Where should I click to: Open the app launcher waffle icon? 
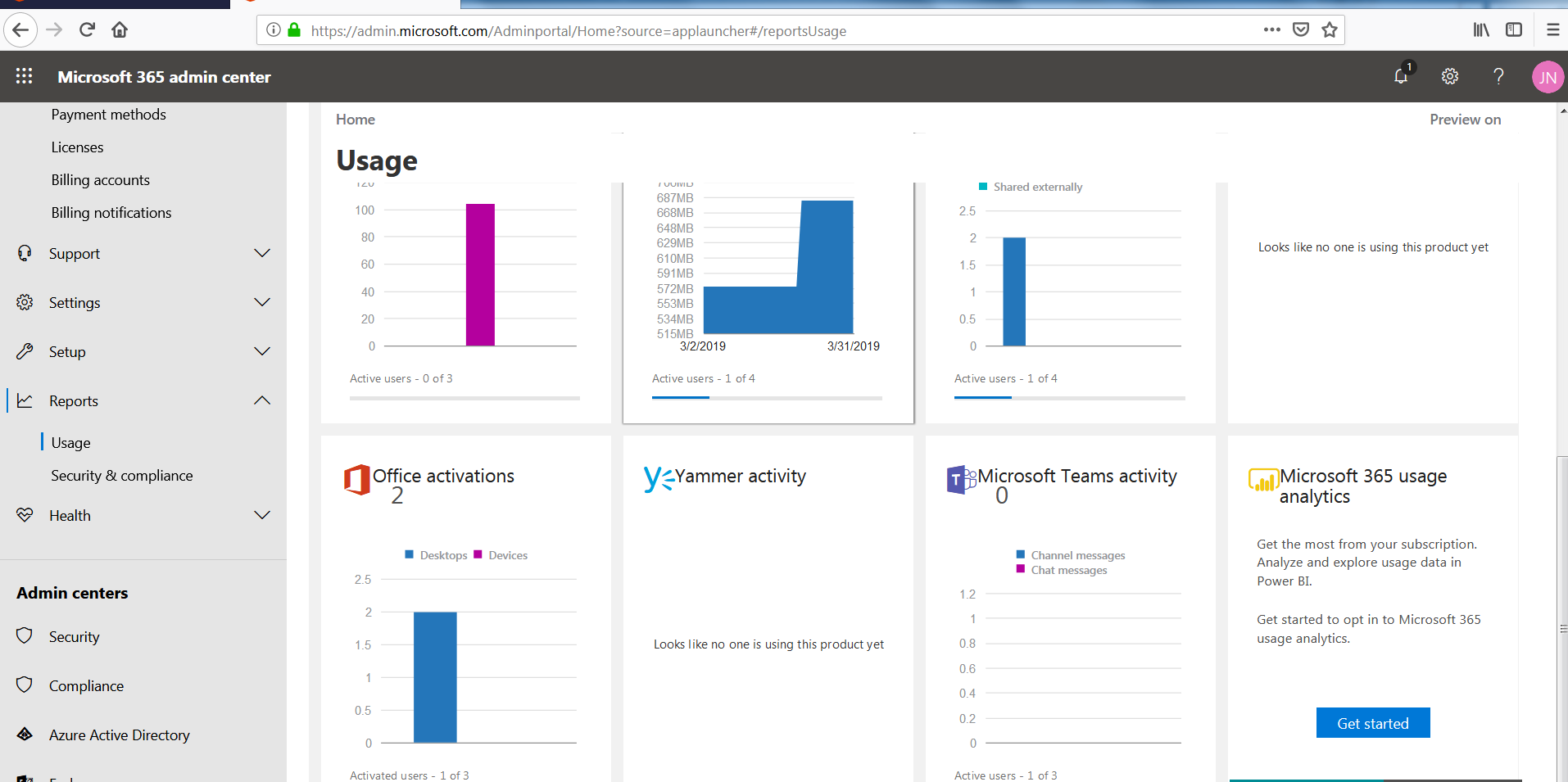[25, 76]
